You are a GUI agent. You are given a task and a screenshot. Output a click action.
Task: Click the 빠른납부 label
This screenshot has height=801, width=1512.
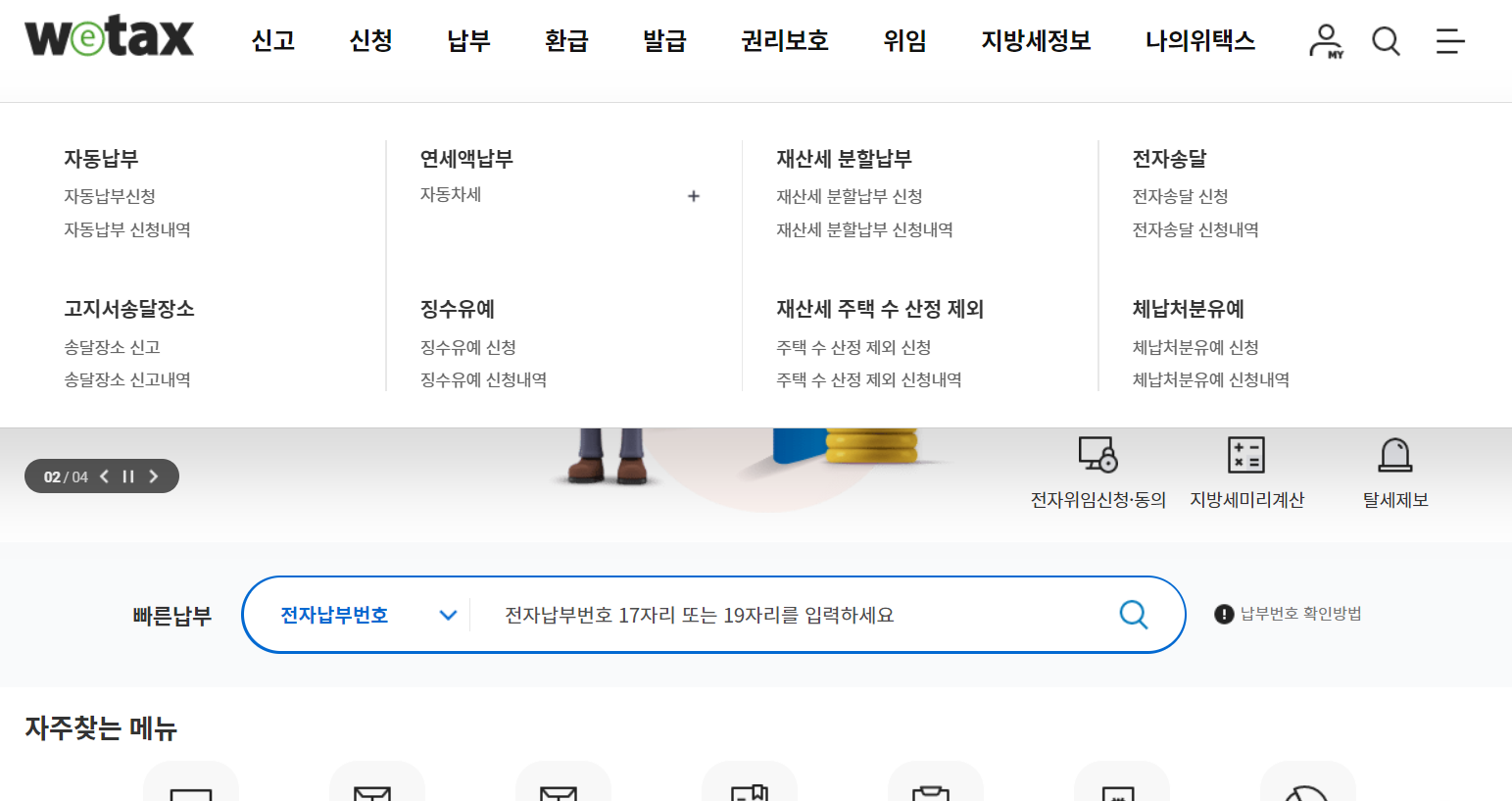pos(172,616)
